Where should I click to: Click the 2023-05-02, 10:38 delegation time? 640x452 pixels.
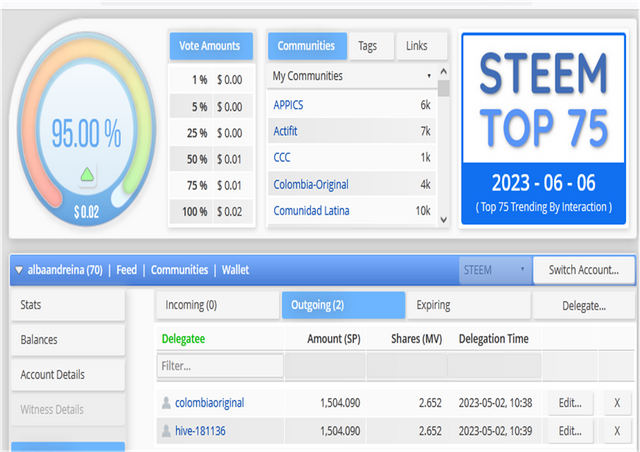click(x=495, y=403)
